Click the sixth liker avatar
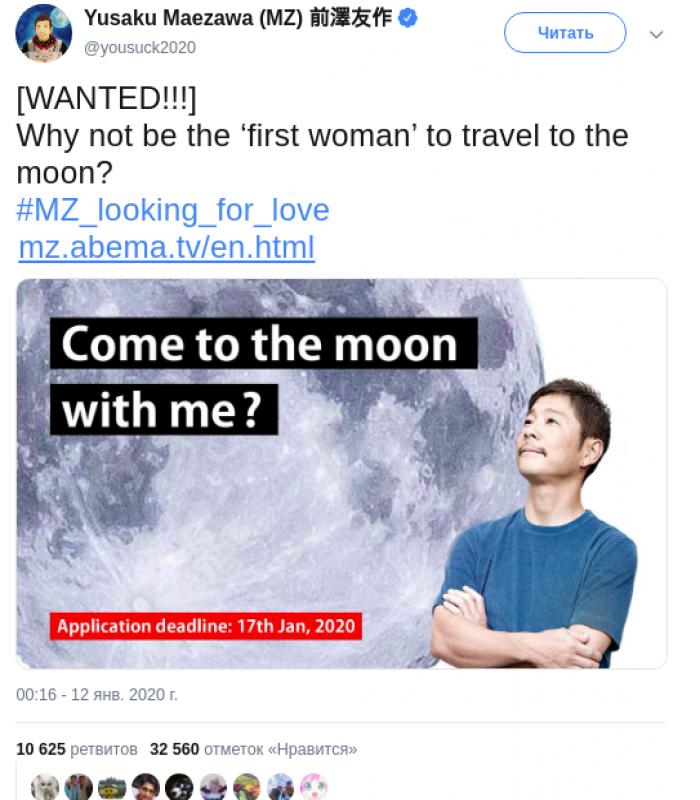700x800 pixels. [x=214, y=787]
